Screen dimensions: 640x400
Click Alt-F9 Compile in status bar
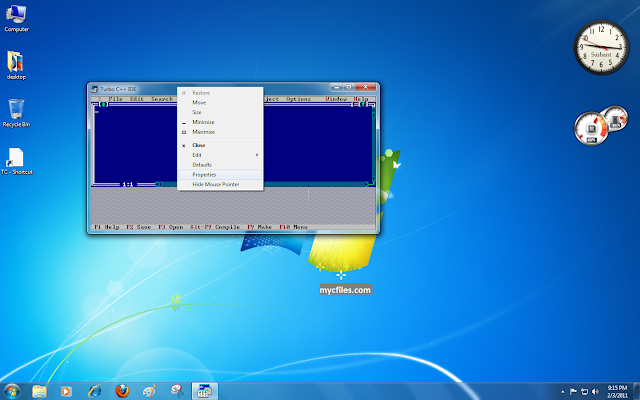pos(215,227)
